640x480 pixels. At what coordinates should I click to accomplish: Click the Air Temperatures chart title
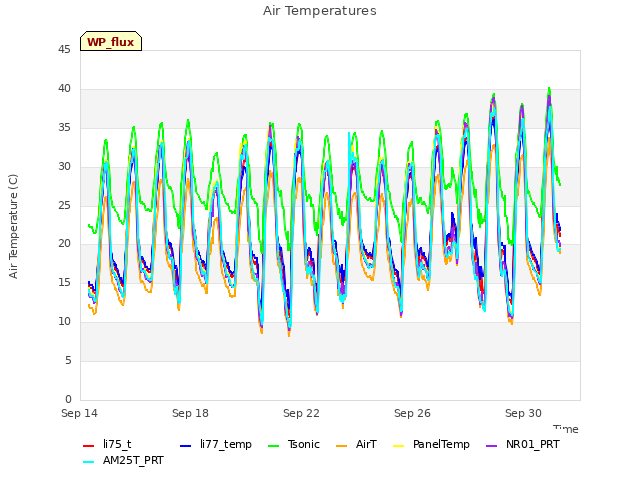tap(320, 11)
